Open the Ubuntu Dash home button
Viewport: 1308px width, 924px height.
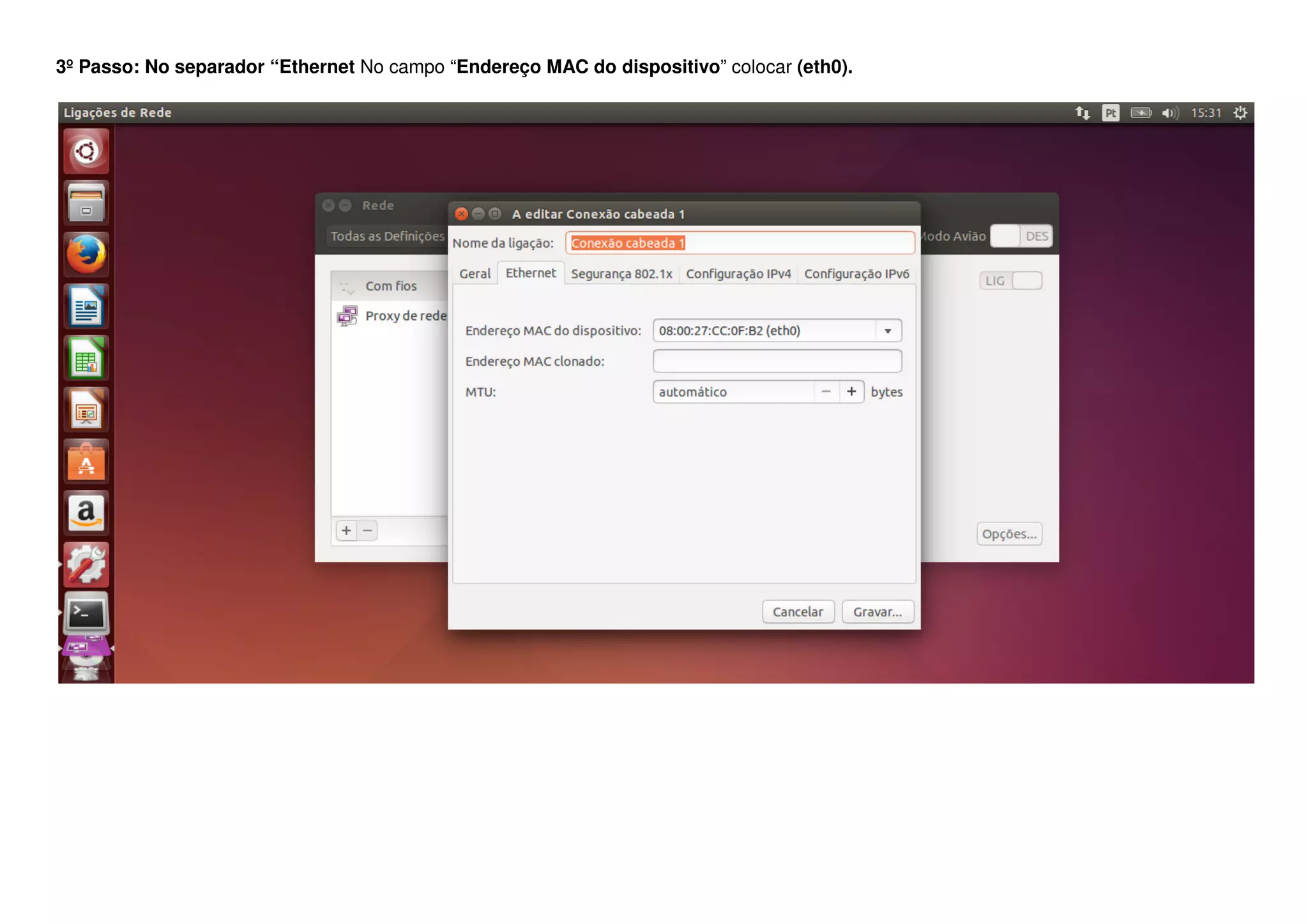pyautogui.click(x=86, y=151)
